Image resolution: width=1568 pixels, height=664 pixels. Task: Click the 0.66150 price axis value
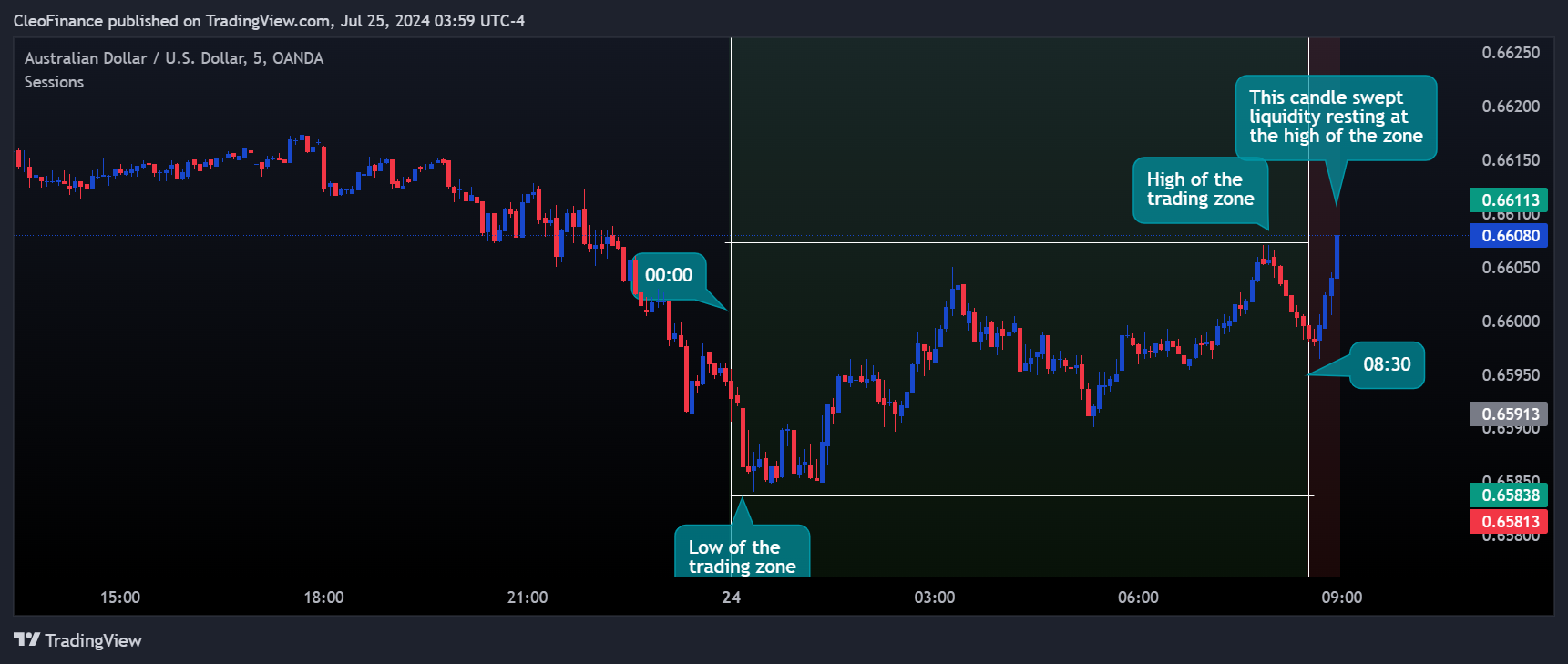coord(1511,160)
